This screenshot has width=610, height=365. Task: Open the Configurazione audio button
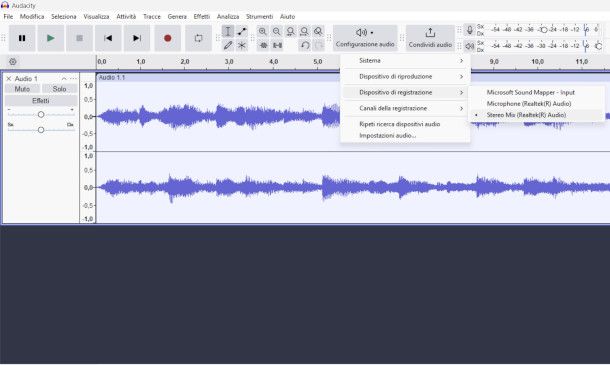click(365, 38)
